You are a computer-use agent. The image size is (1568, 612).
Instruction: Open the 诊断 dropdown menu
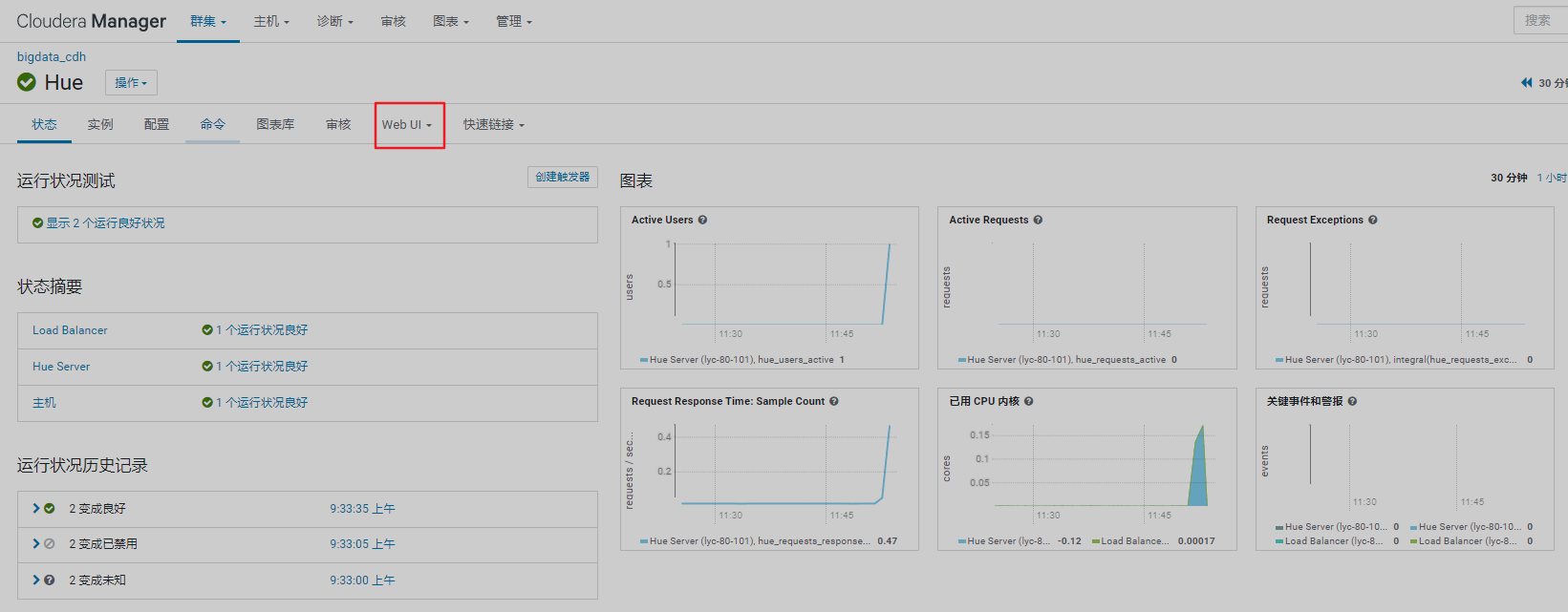335,21
